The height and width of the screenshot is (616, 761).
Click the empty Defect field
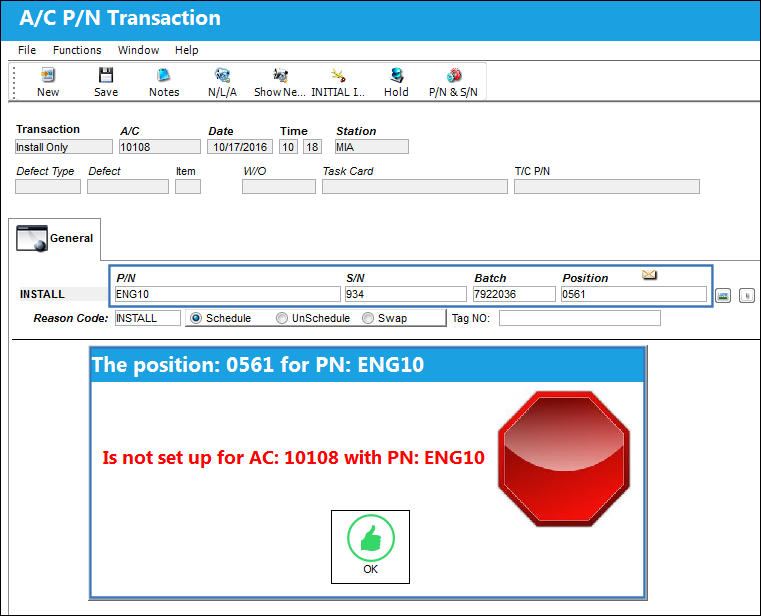coord(128,186)
